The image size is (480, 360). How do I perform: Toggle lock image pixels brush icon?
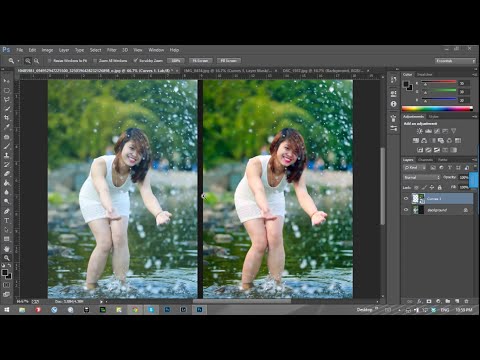[424, 187]
